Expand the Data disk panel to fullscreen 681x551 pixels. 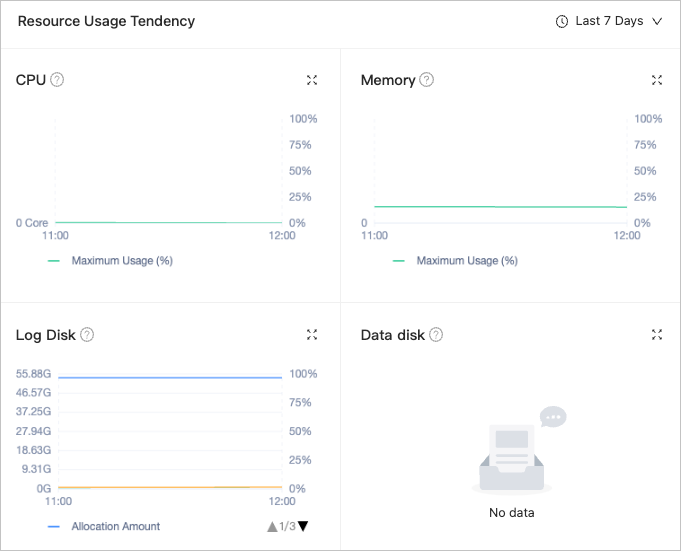click(657, 335)
